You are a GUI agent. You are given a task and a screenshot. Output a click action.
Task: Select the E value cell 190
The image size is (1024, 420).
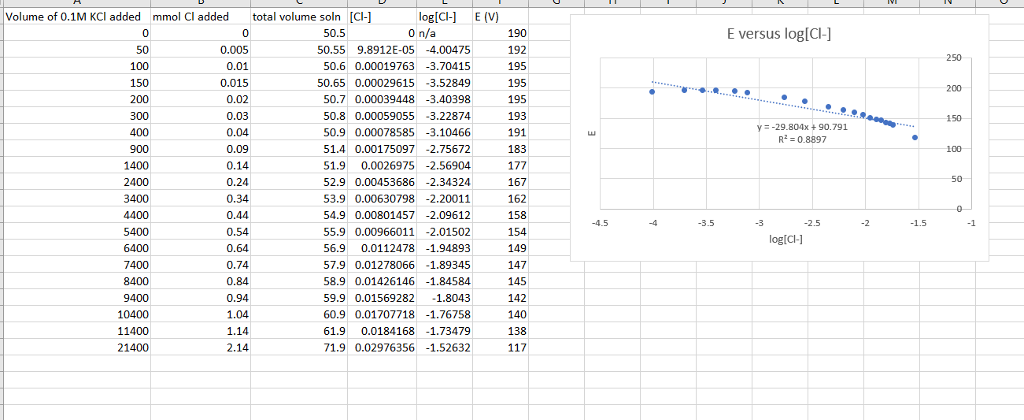500,33
